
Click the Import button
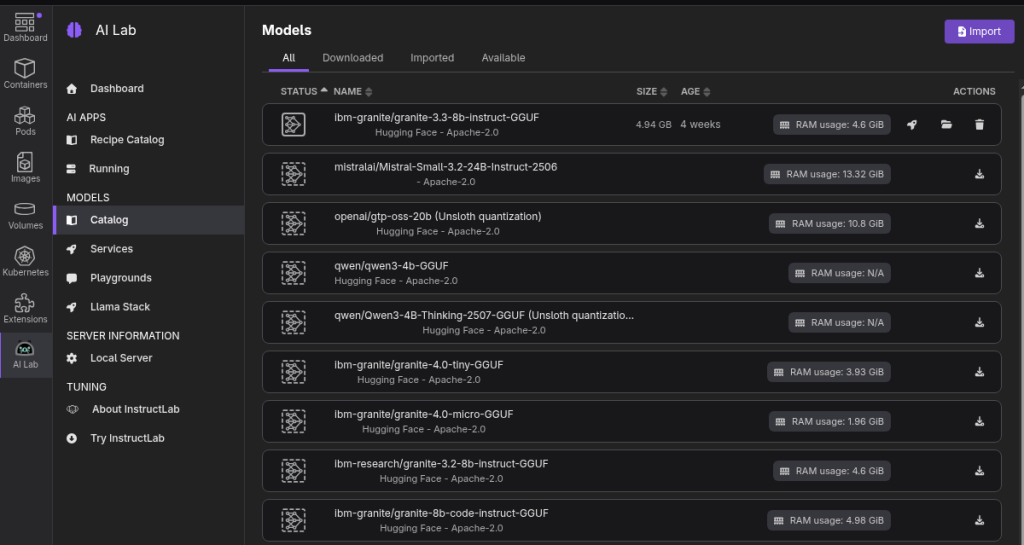coord(978,31)
